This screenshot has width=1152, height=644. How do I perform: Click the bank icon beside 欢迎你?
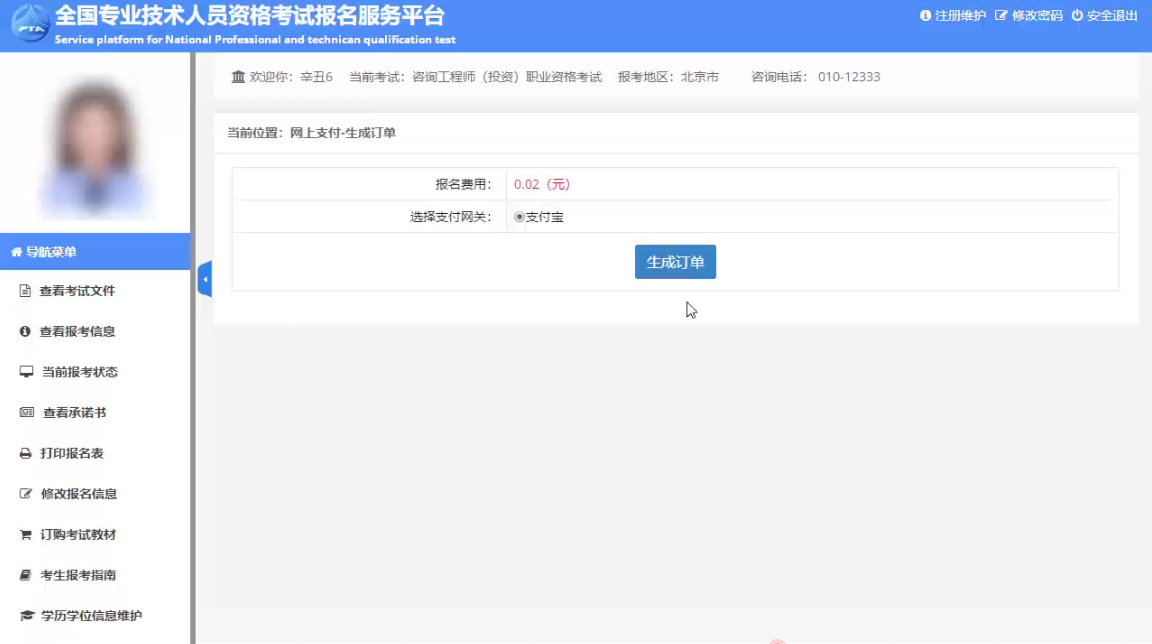coord(238,77)
